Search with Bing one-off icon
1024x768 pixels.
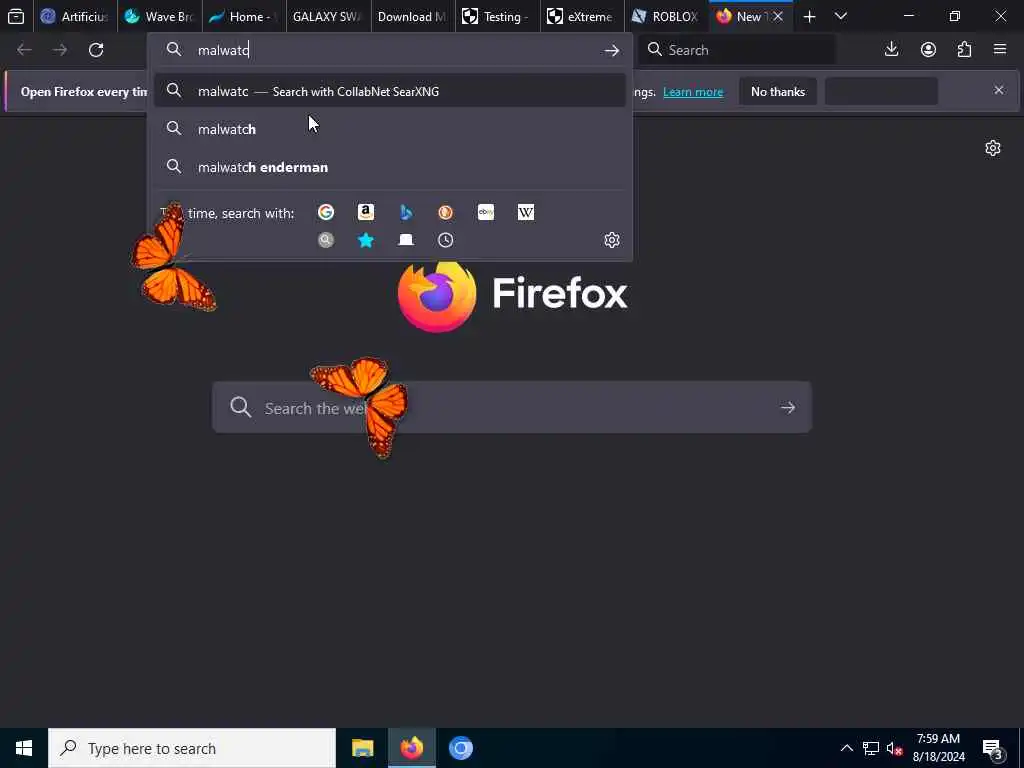click(x=406, y=212)
